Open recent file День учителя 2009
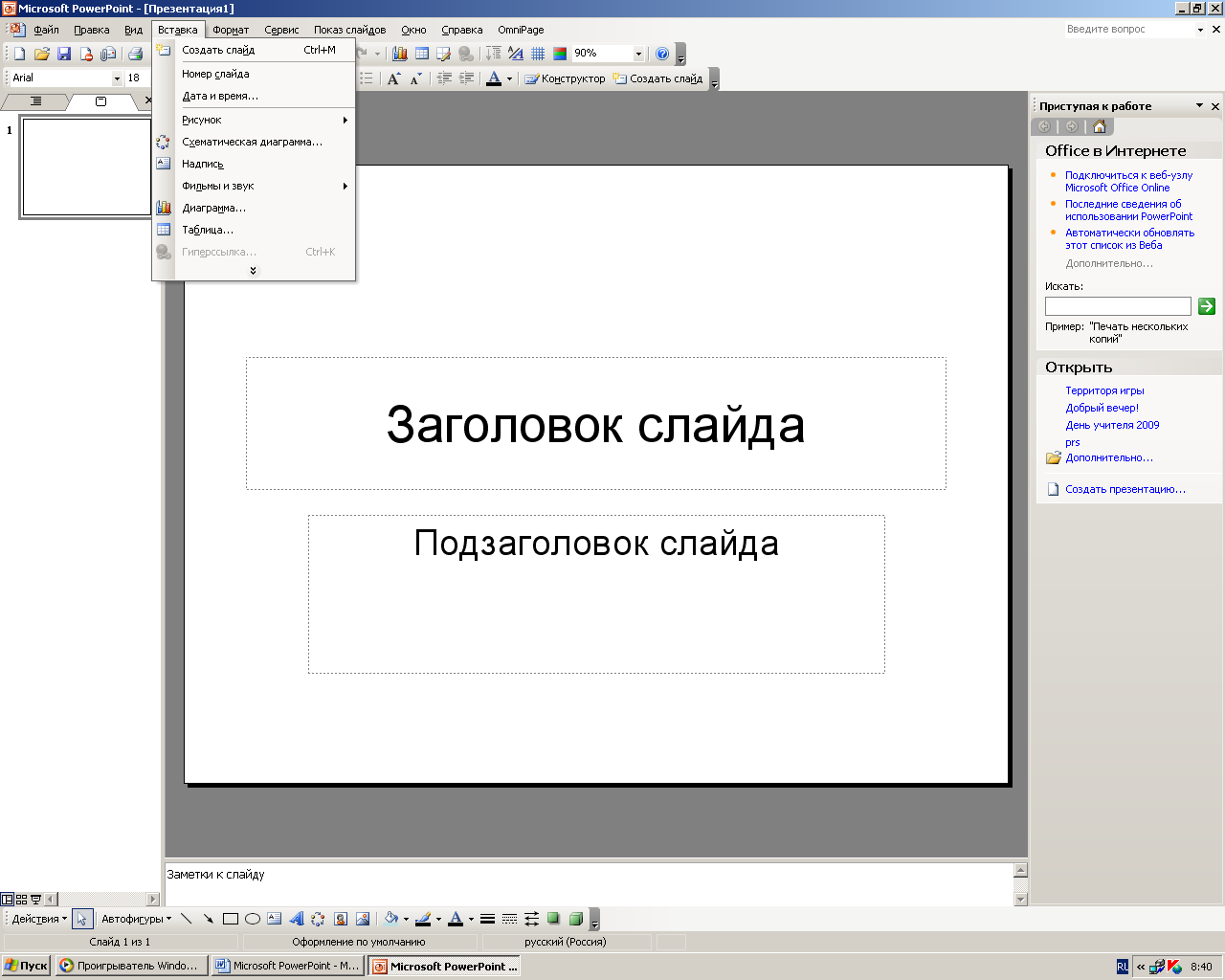 (1112, 425)
